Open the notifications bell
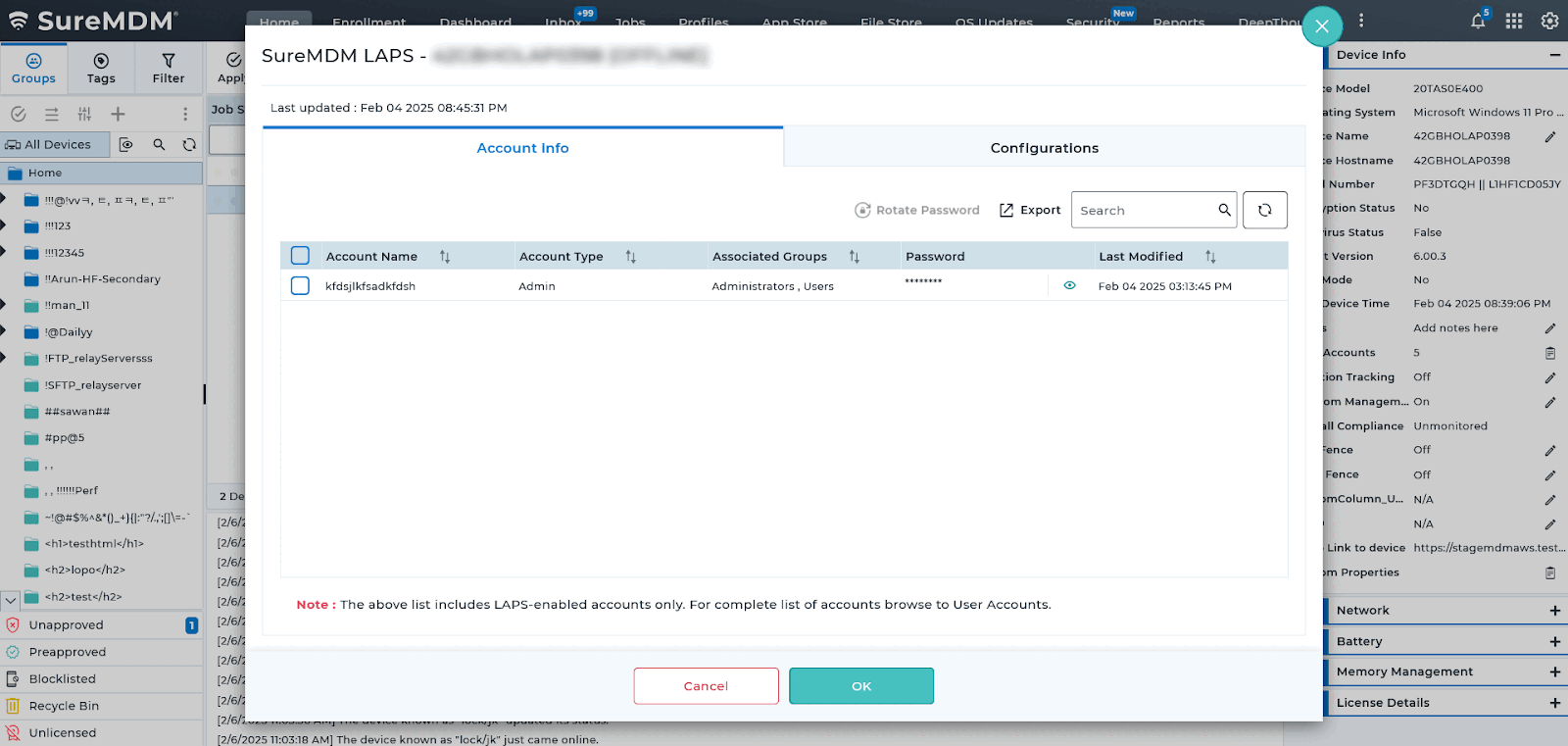Viewport: 1568px width, 746px height. coord(1478,21)
